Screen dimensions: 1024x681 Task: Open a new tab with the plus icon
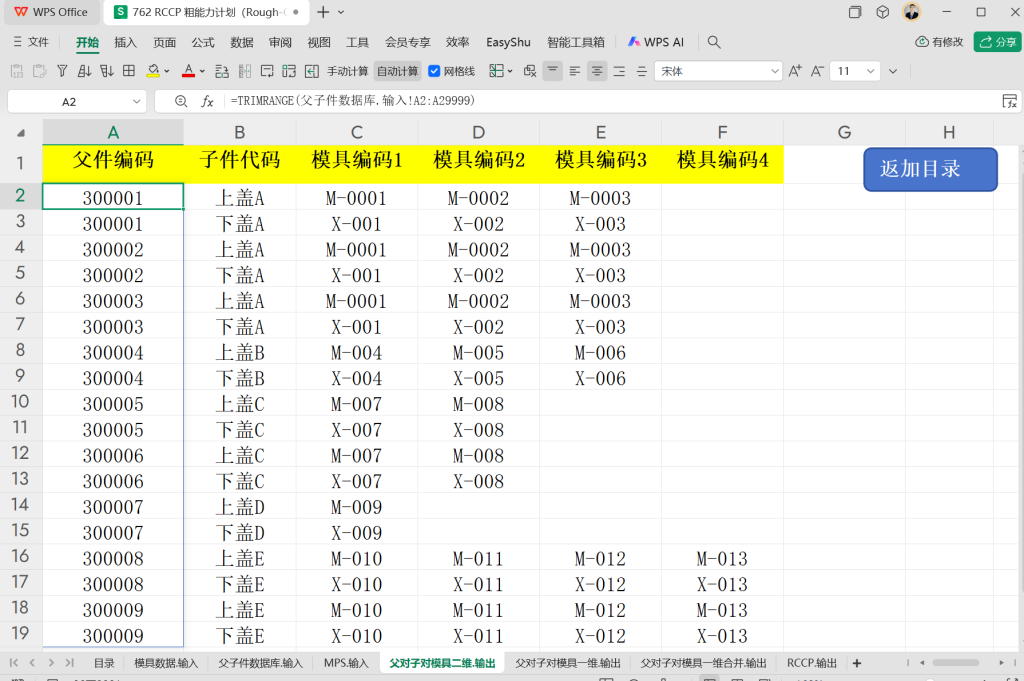pos(323,12)
